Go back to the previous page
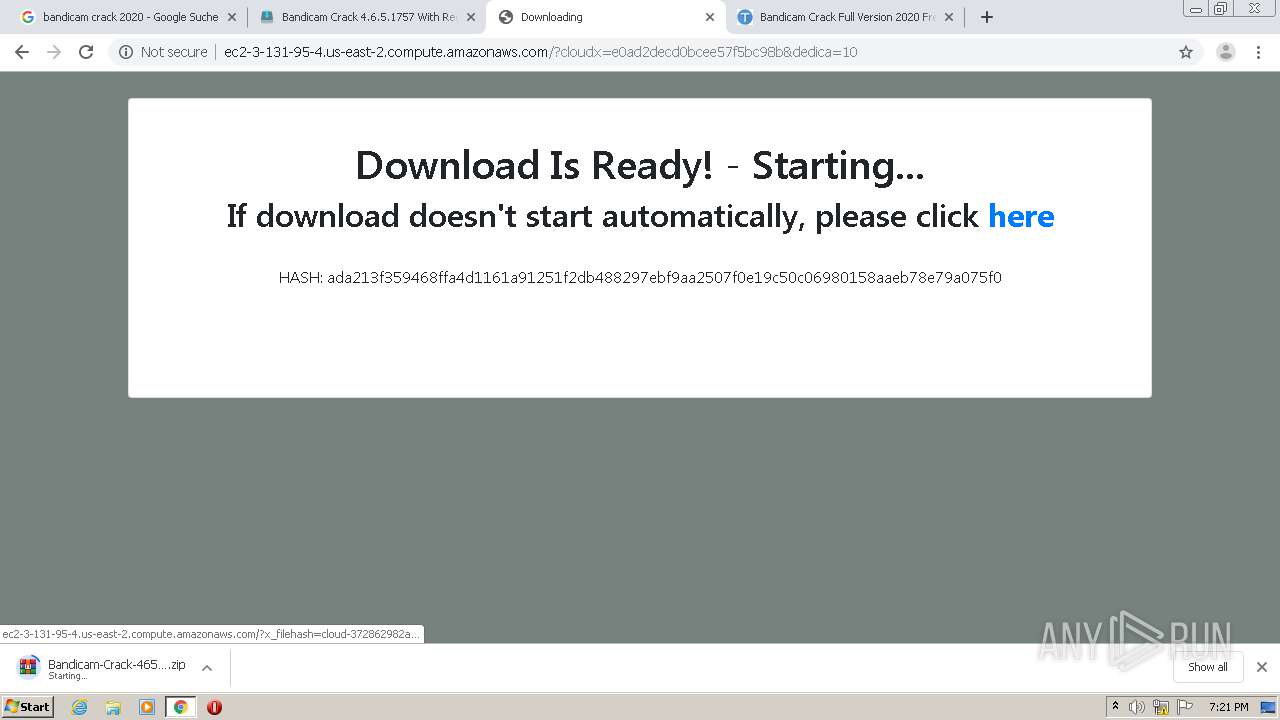 click(22, 52)
